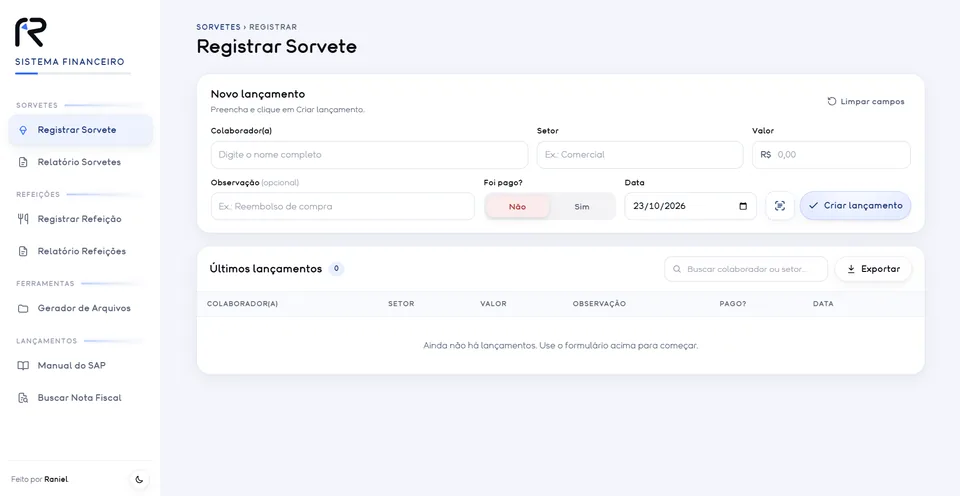This screenshot has width=960, height=496.
Task: Click the Raniel credit link
Action: [x=56, y=479]
